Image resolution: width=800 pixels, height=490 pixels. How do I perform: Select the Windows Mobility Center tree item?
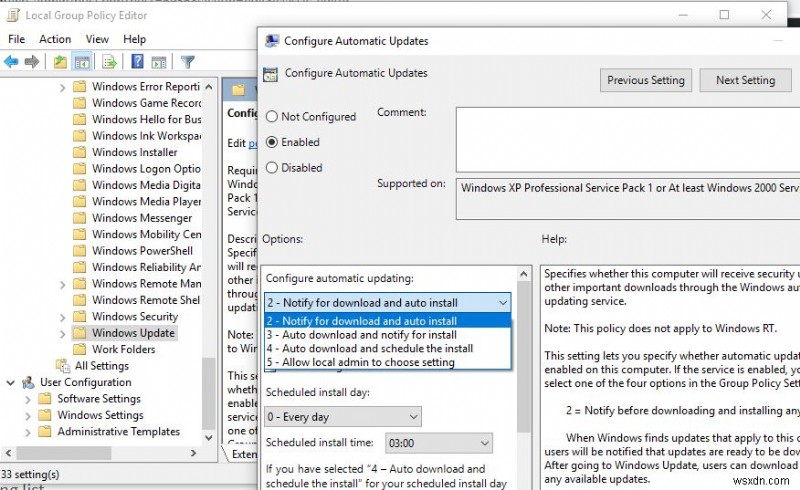(146, 234)
